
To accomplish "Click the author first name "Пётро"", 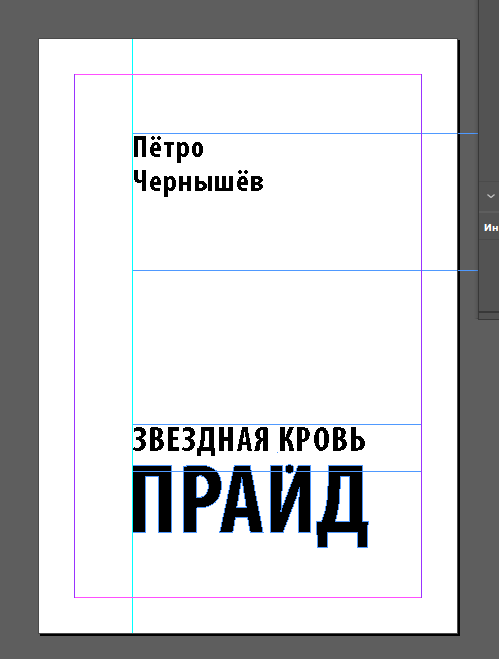I will pos(168,148).
